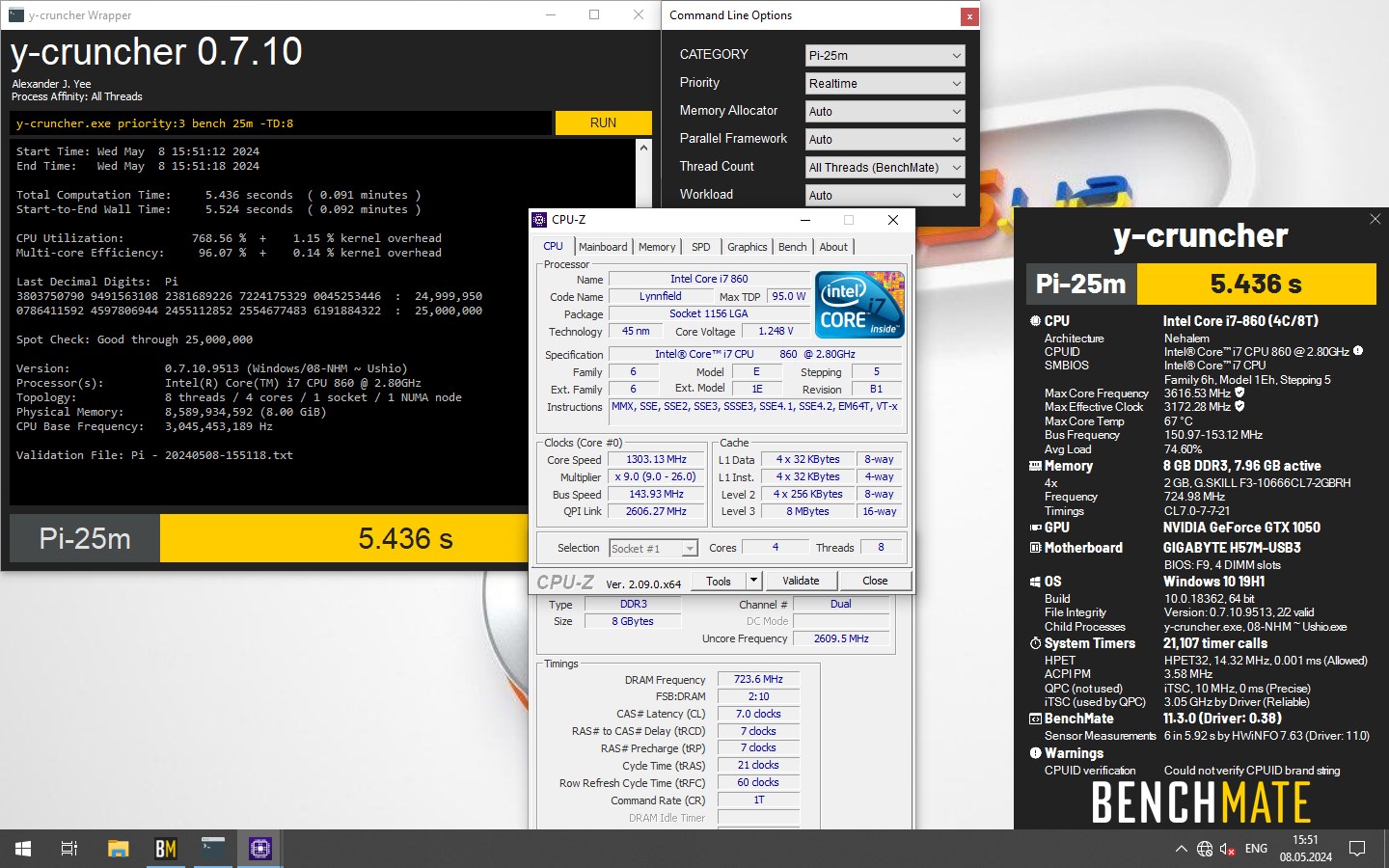
Task: Click the Memory section icon in BenchMate
Action: coord(1035,466)
